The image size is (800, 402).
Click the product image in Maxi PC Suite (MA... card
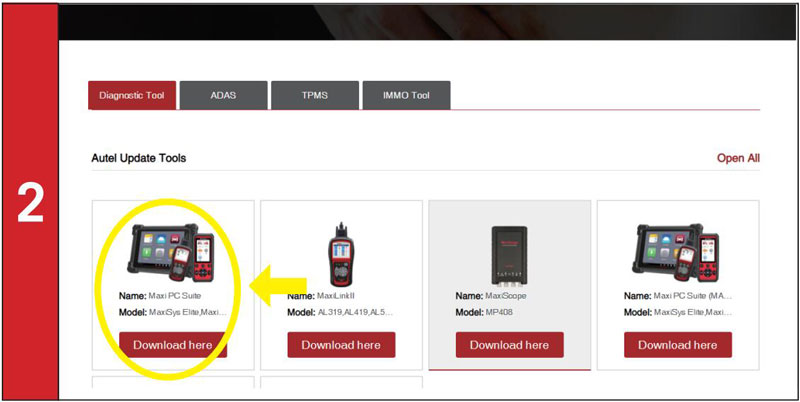[x=676, y=252]
